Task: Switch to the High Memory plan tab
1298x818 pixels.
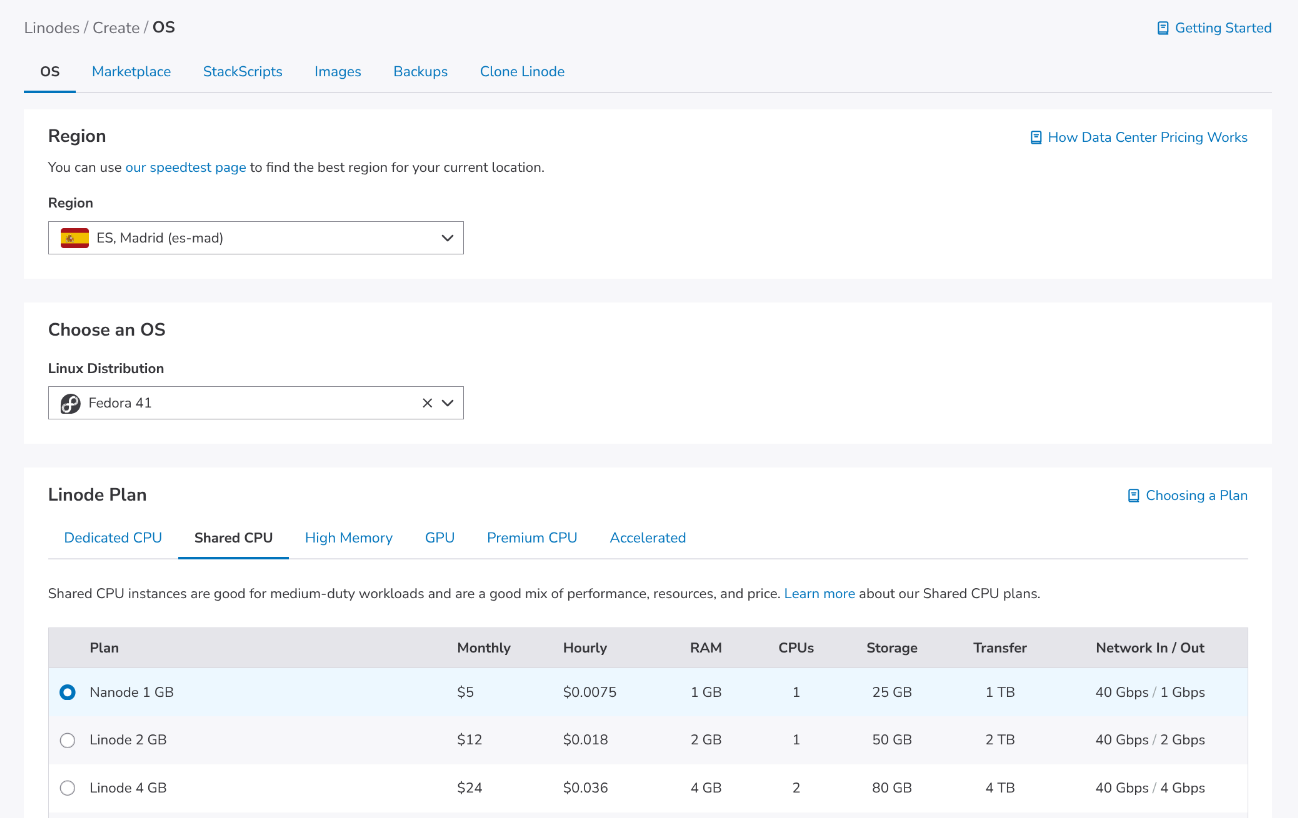Action: pos(349,538)
